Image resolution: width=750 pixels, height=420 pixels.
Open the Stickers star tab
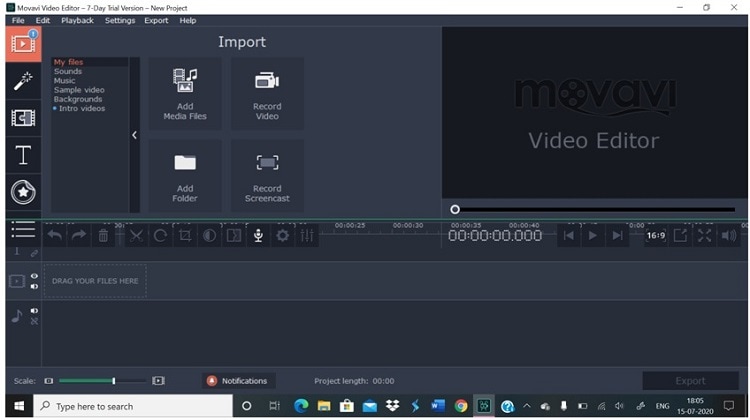[x=23, y=192]
